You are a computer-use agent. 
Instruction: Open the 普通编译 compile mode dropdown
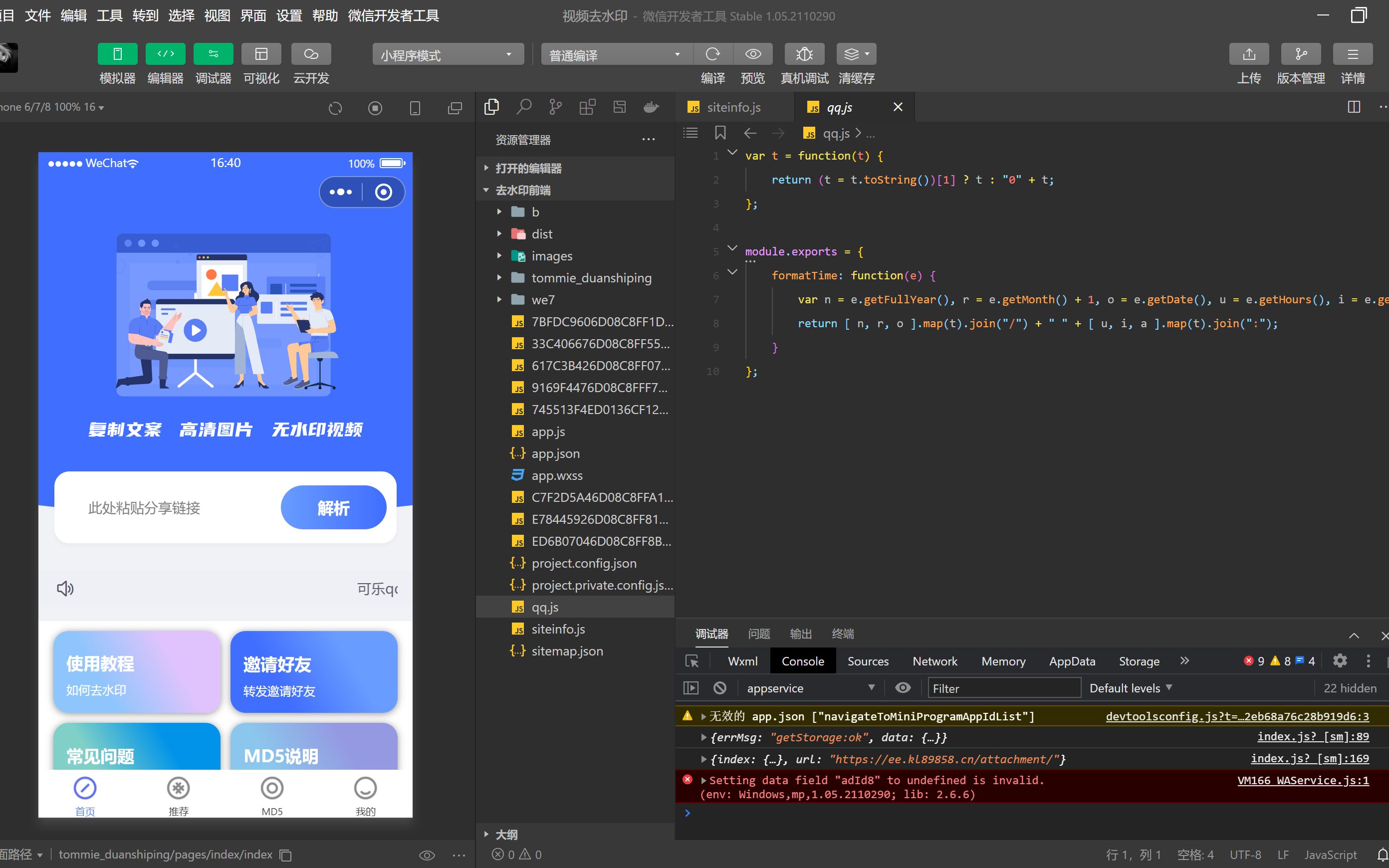pyautogui.click(x=617, y=54)
